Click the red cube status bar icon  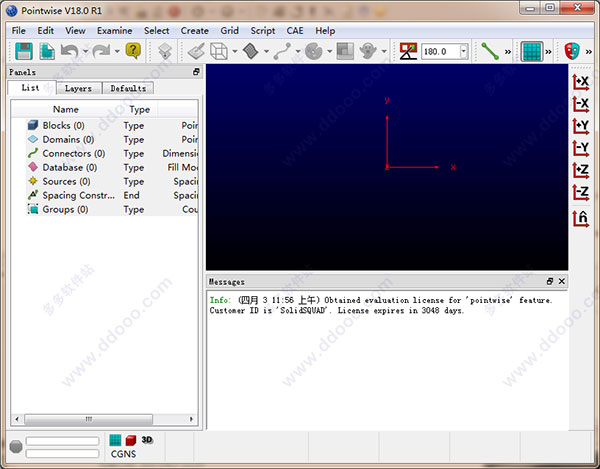coord(131,440)
